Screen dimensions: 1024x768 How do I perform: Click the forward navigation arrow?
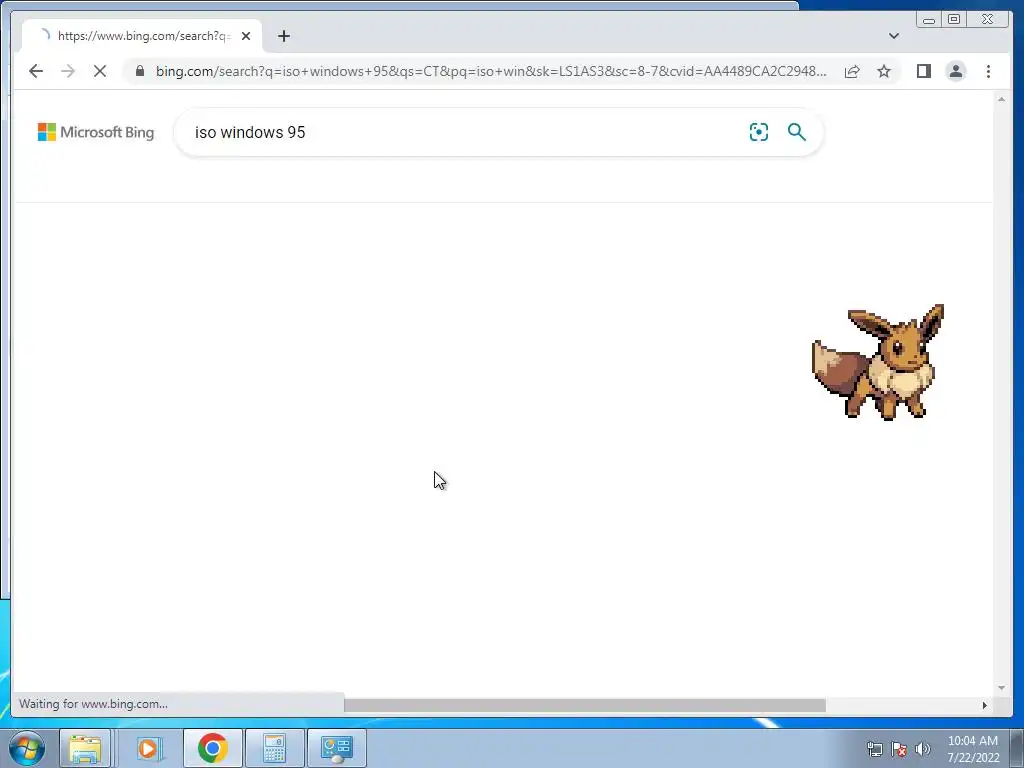pos(68,71)
